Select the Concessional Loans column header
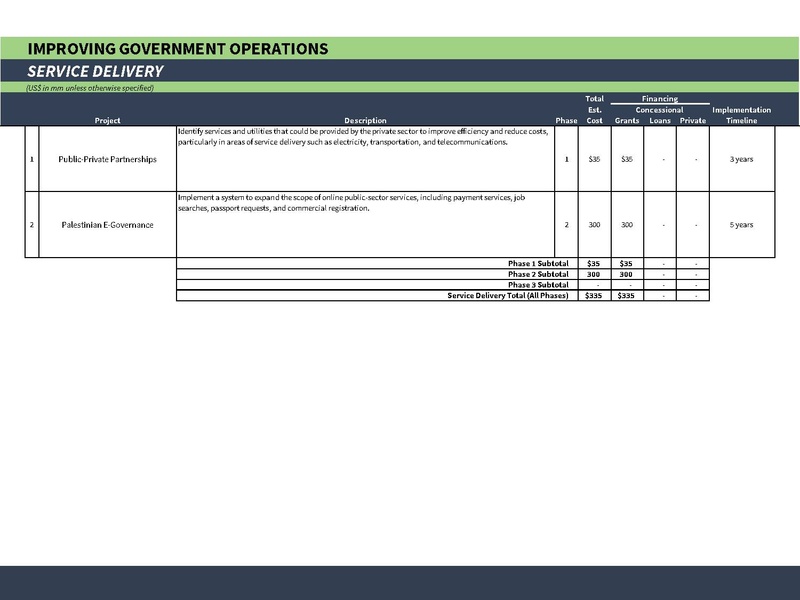 (x=660, y=116)
